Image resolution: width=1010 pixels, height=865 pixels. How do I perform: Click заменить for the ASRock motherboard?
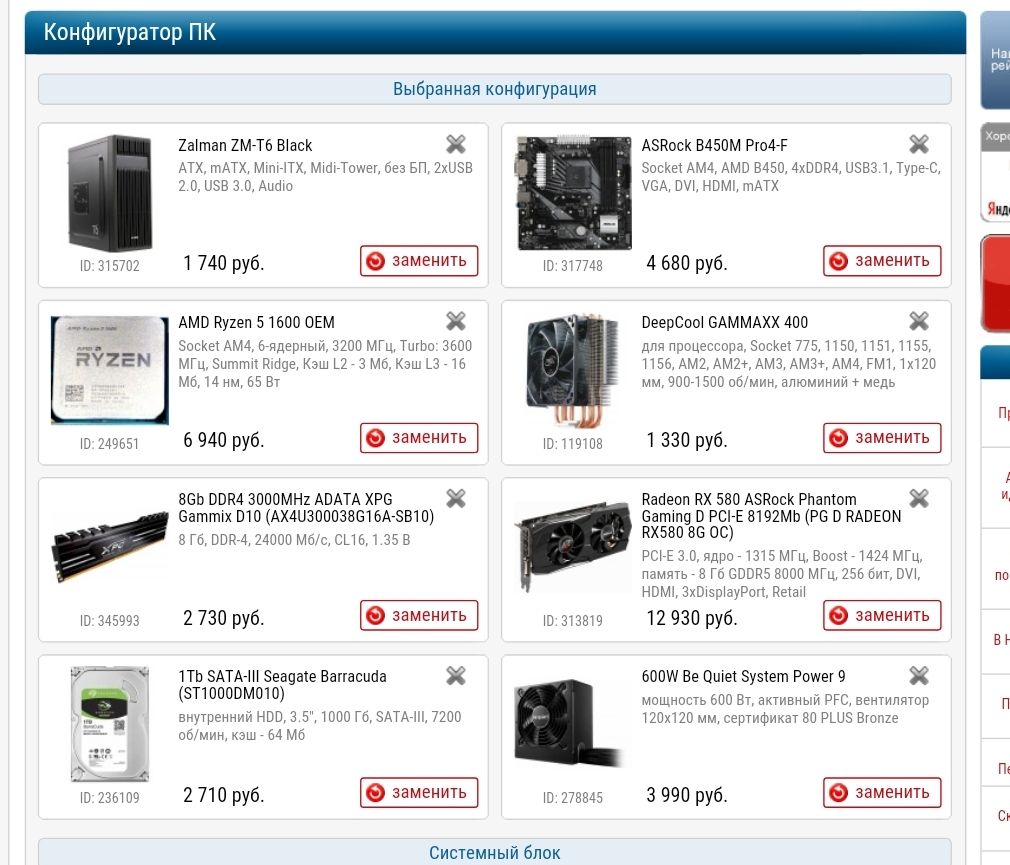point(882,261)
